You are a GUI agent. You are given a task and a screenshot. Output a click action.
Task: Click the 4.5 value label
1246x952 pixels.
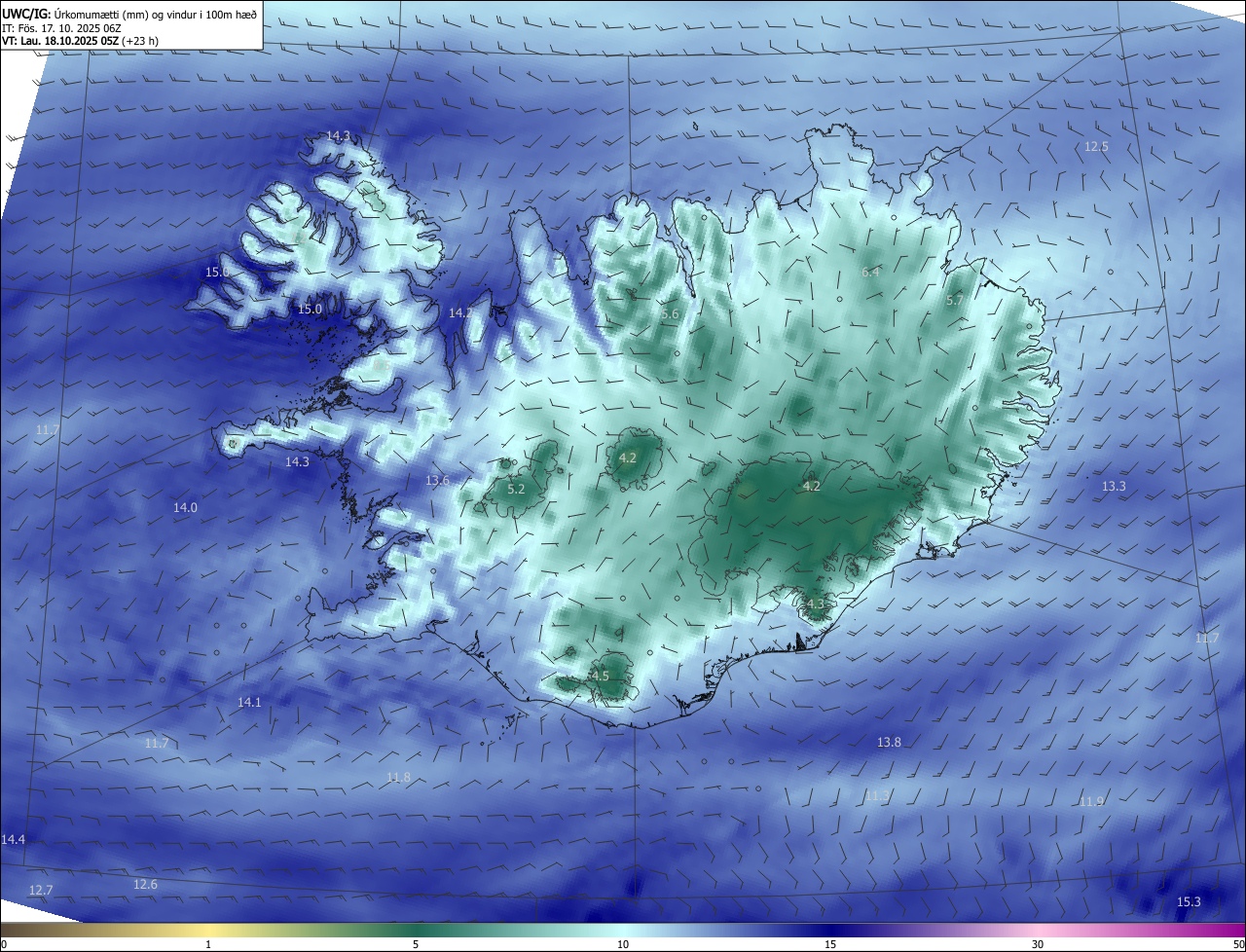(x=600, y=676)
